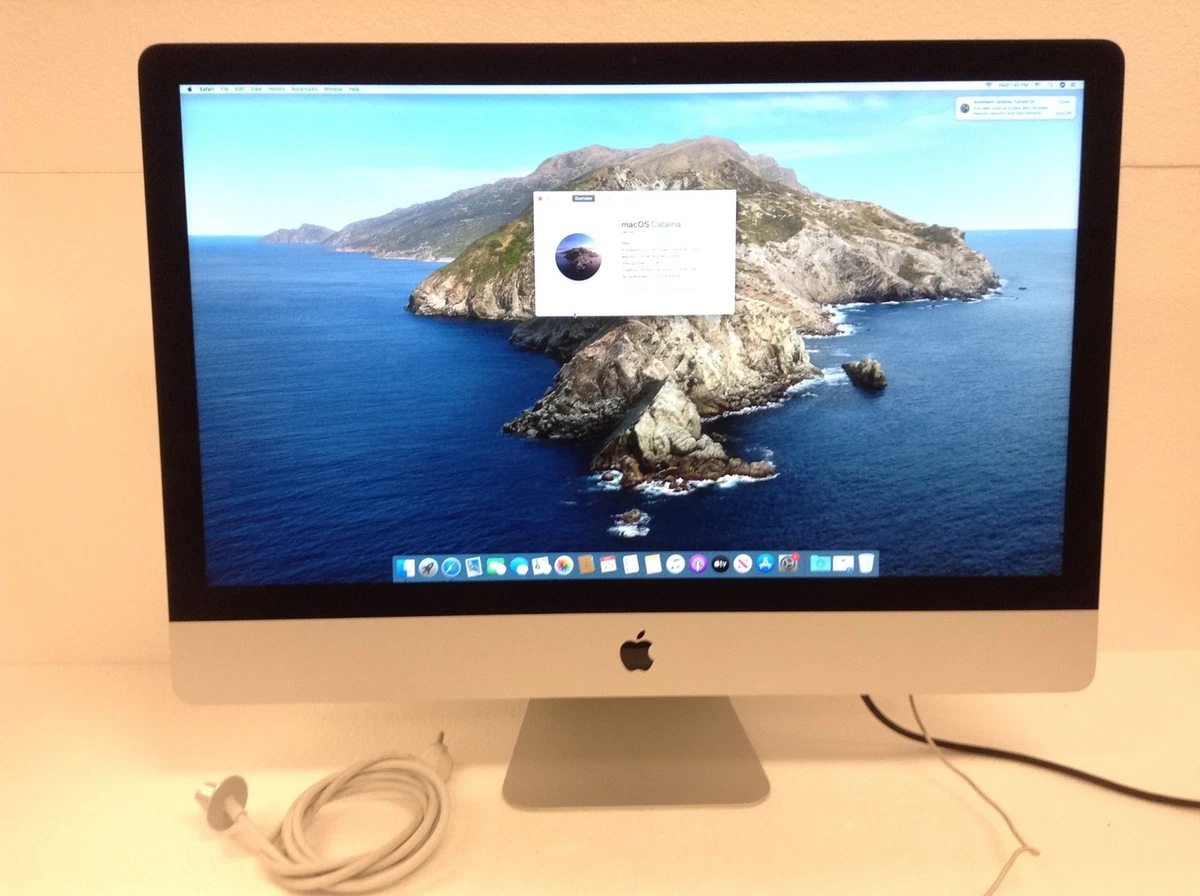This screenshot has height=896, width=1200.
Task: Open the Calendar app from the Dock
Action: coord(608,567)
